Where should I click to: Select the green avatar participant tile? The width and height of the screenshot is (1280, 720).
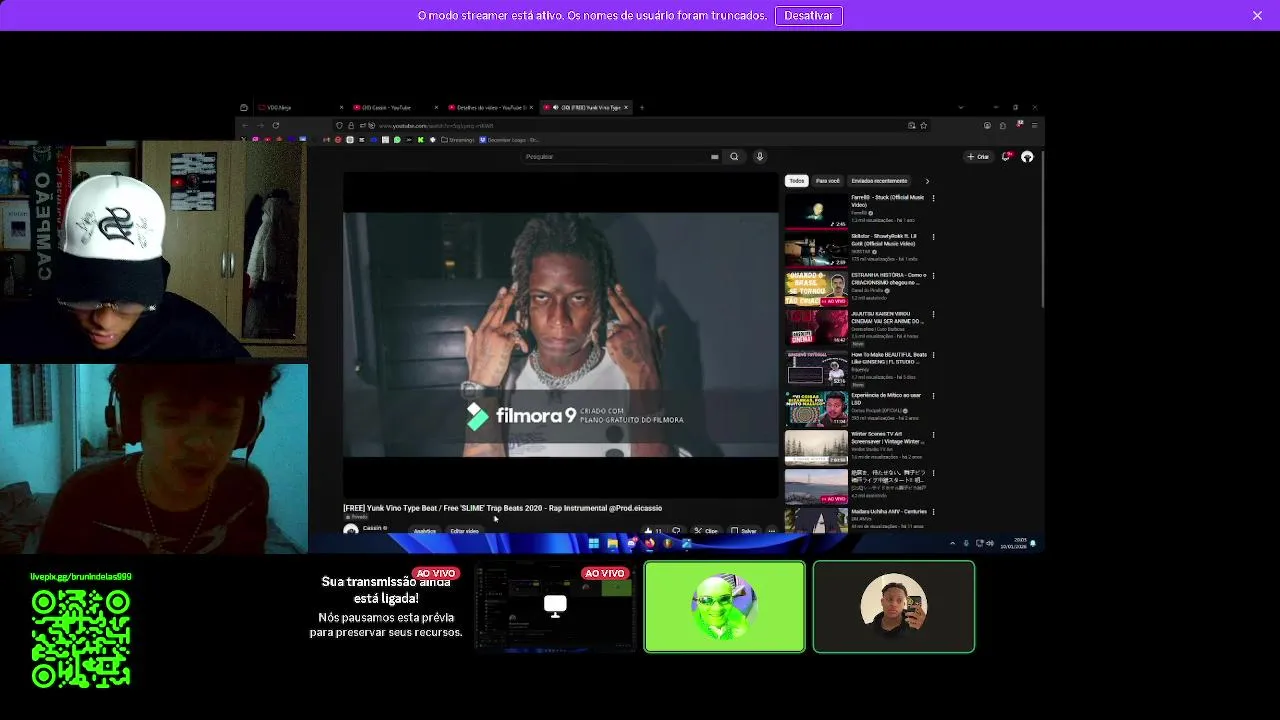click(x=725, y=607)
